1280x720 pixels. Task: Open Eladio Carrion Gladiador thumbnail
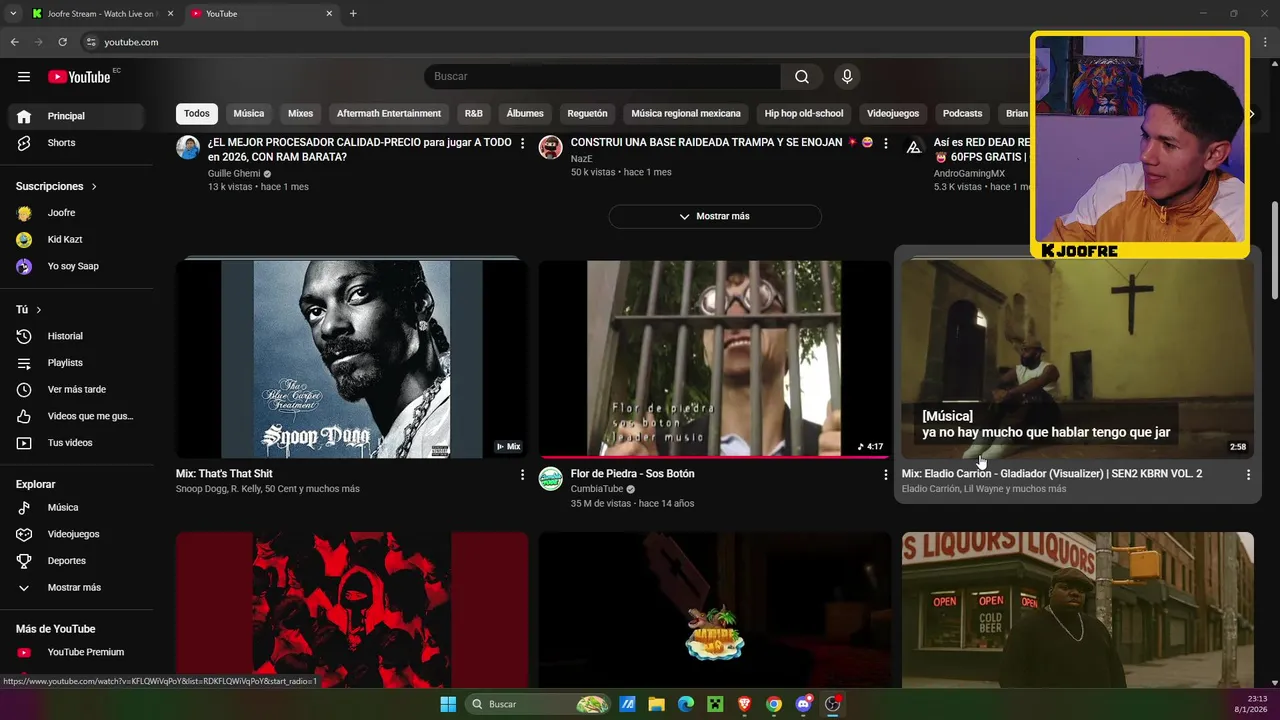(x=1077, y=359)
